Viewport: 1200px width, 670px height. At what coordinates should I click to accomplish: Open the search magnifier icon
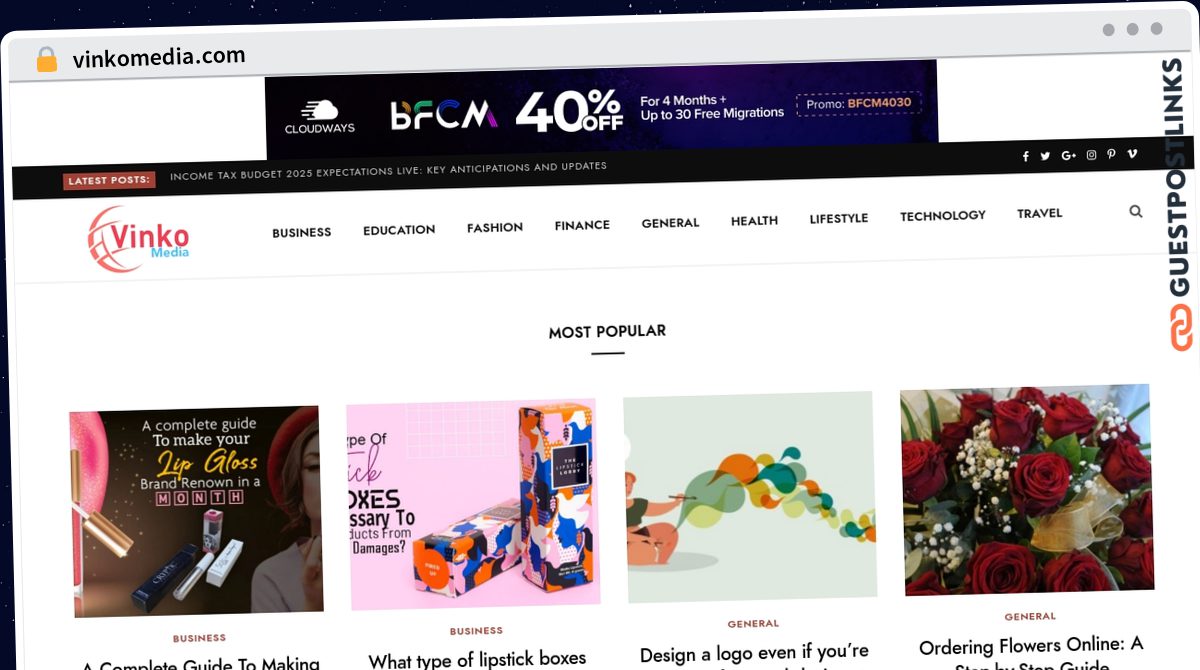[1136, 211]
